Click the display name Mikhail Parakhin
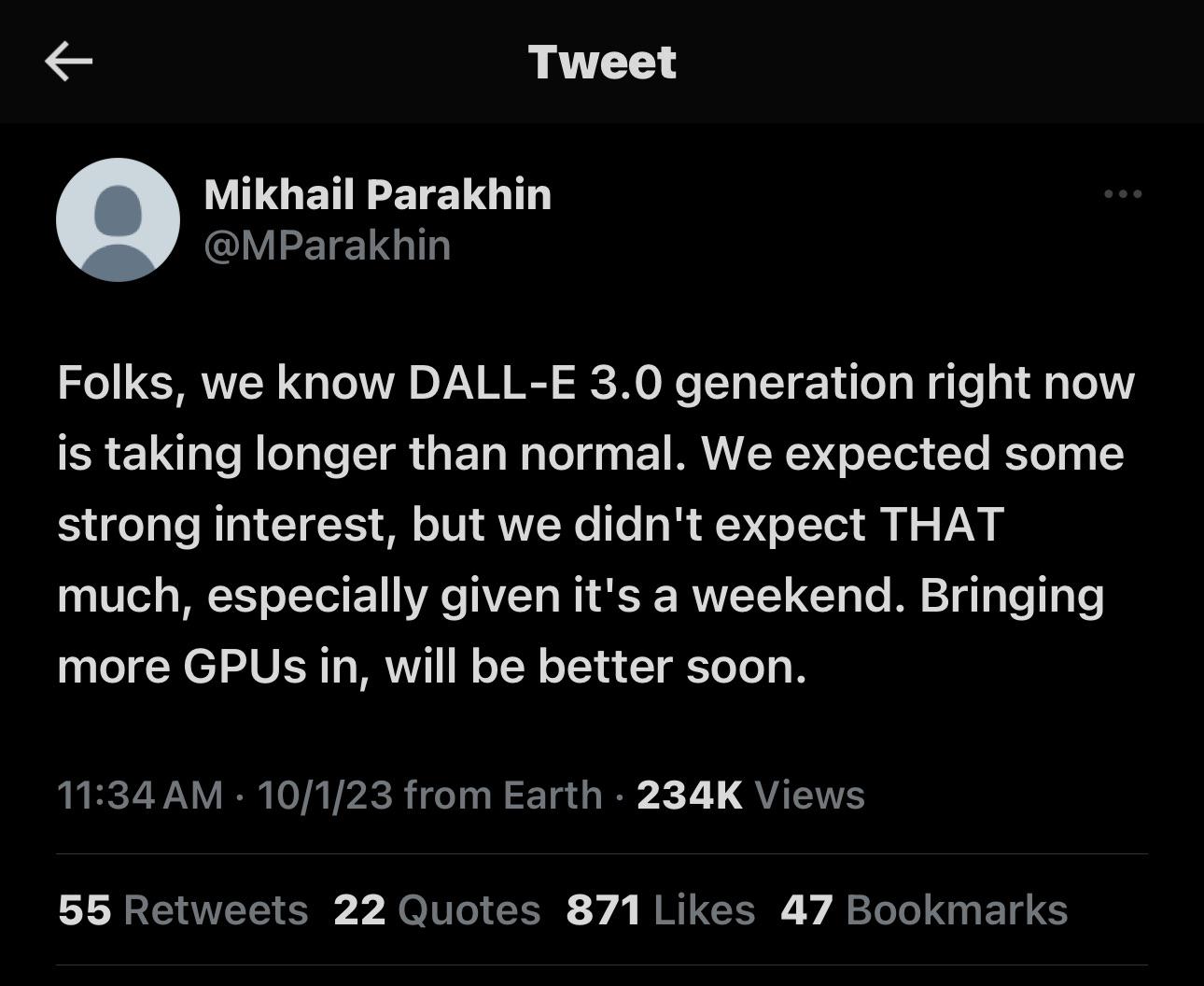Viewport: 1204px width, 986px height. pyautogui.click(x=377, y=194)
